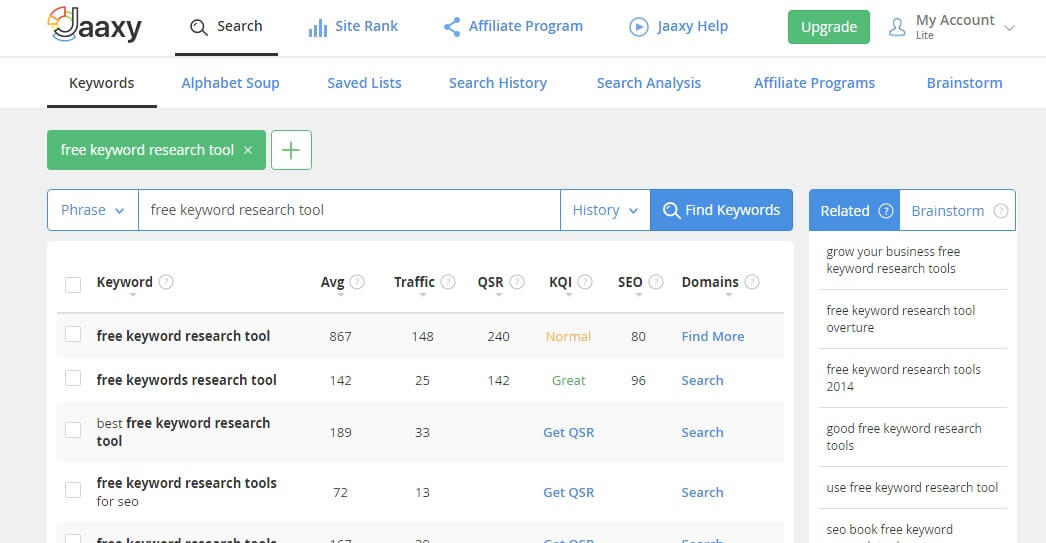
Task: Open the Phrase match type dropdown
Action: click(x=93, y=210)
